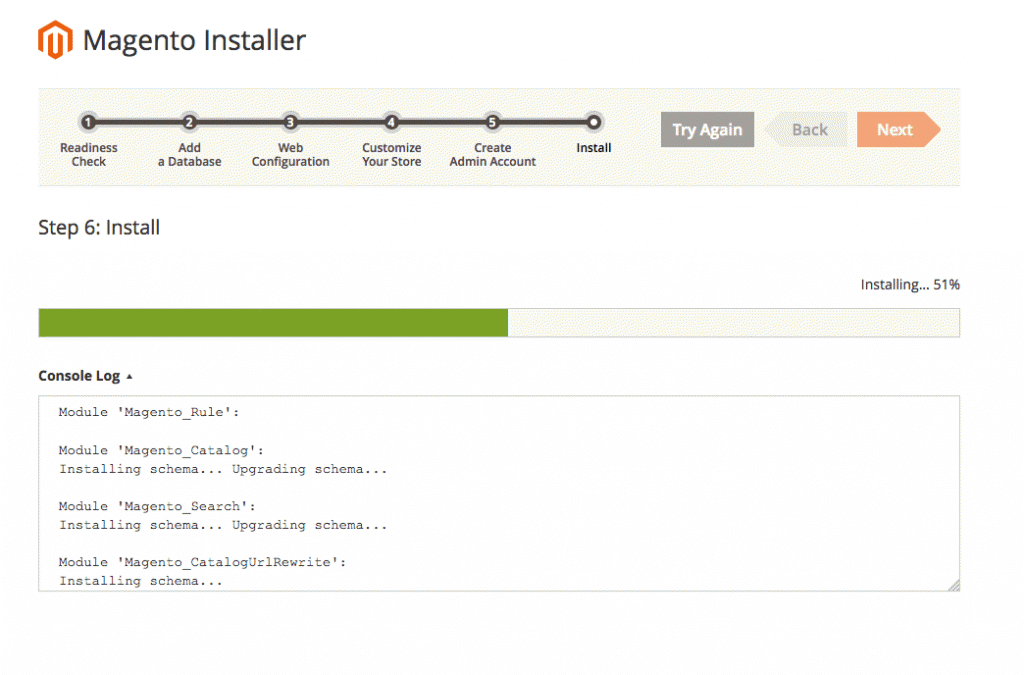This screenshot has height=675, width=1024.
Task: Click the Try Again button
Action: tap(707, 129)
